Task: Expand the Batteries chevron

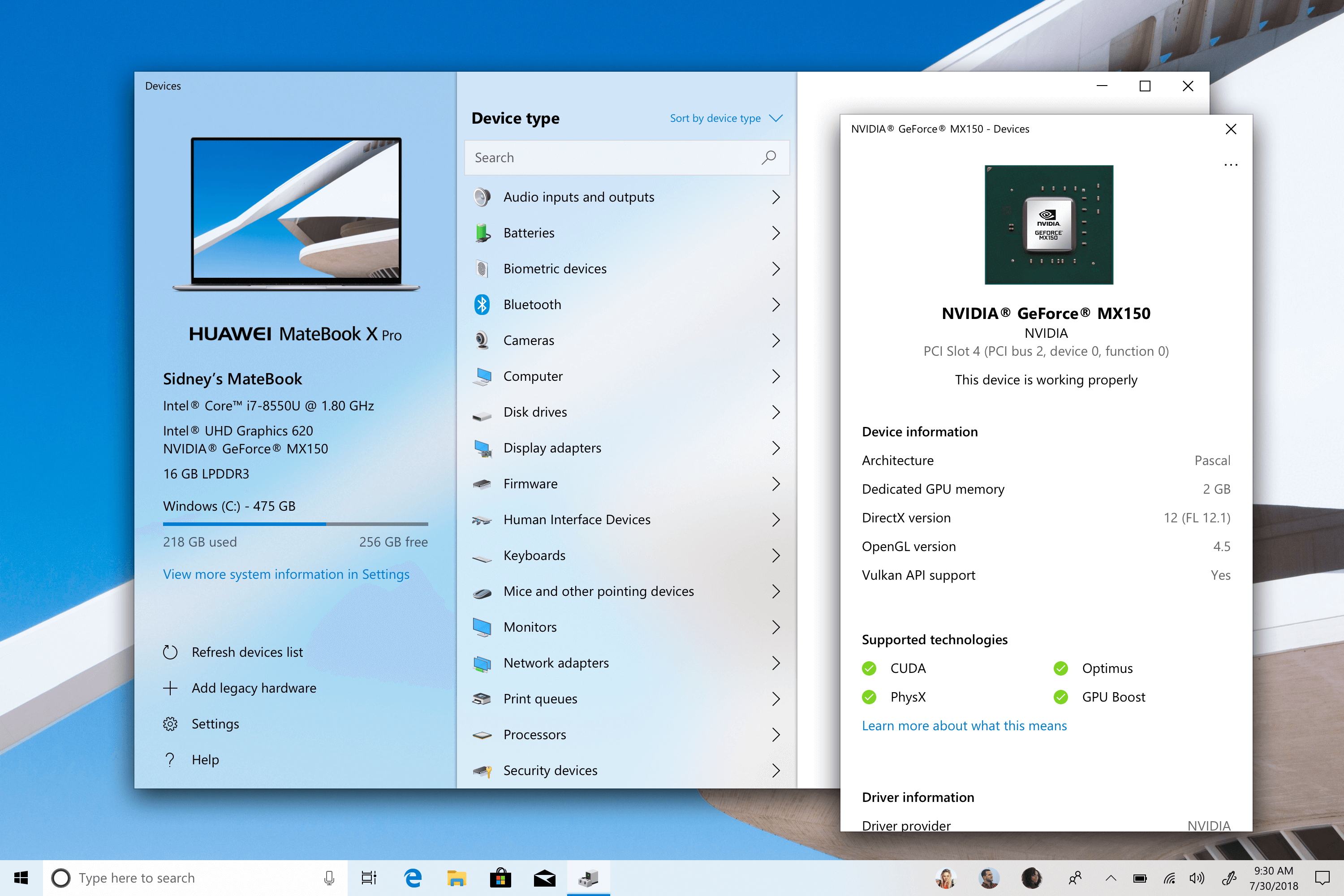Action: coord(775,233)
